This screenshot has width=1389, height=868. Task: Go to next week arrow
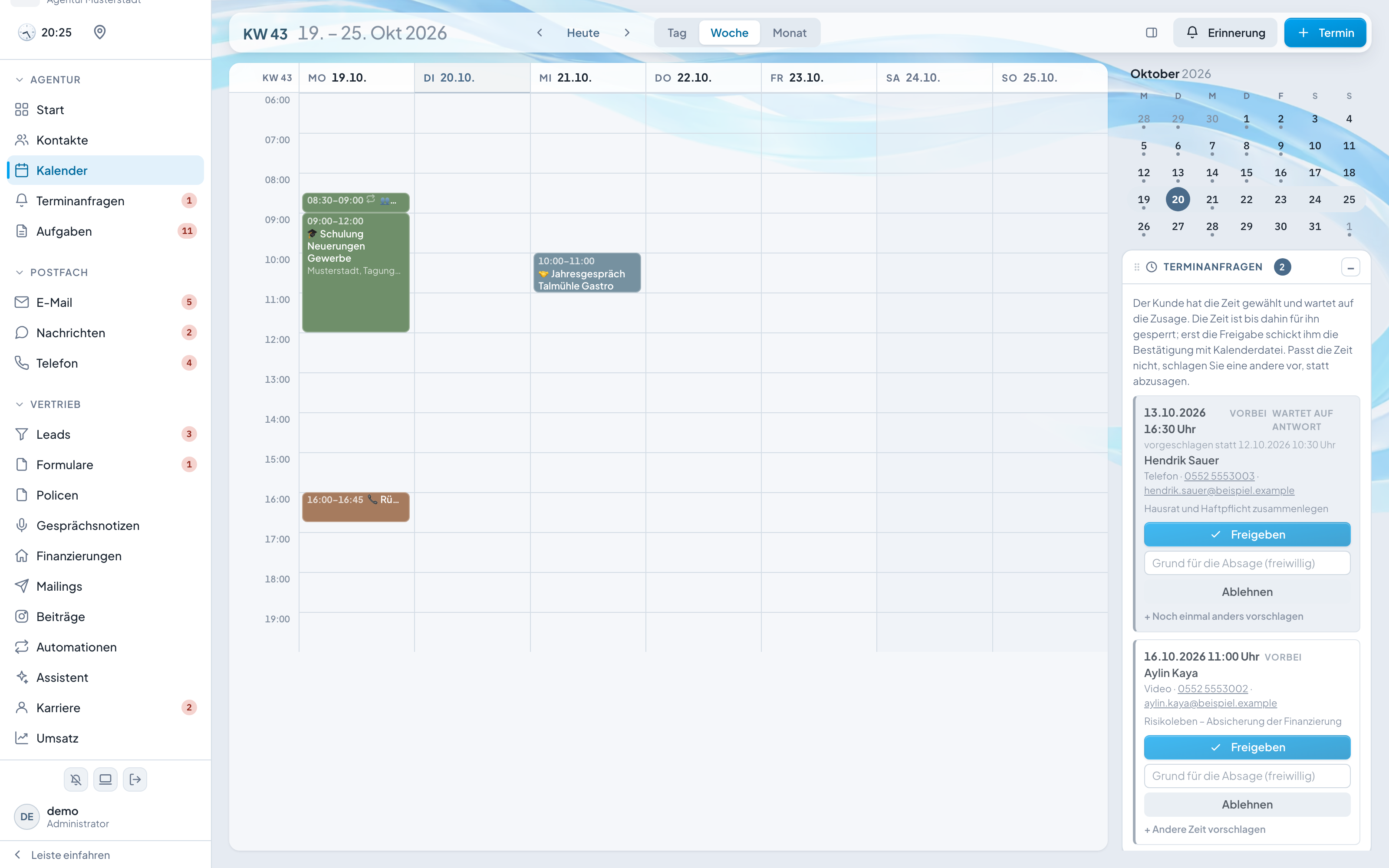coord(627,33)
